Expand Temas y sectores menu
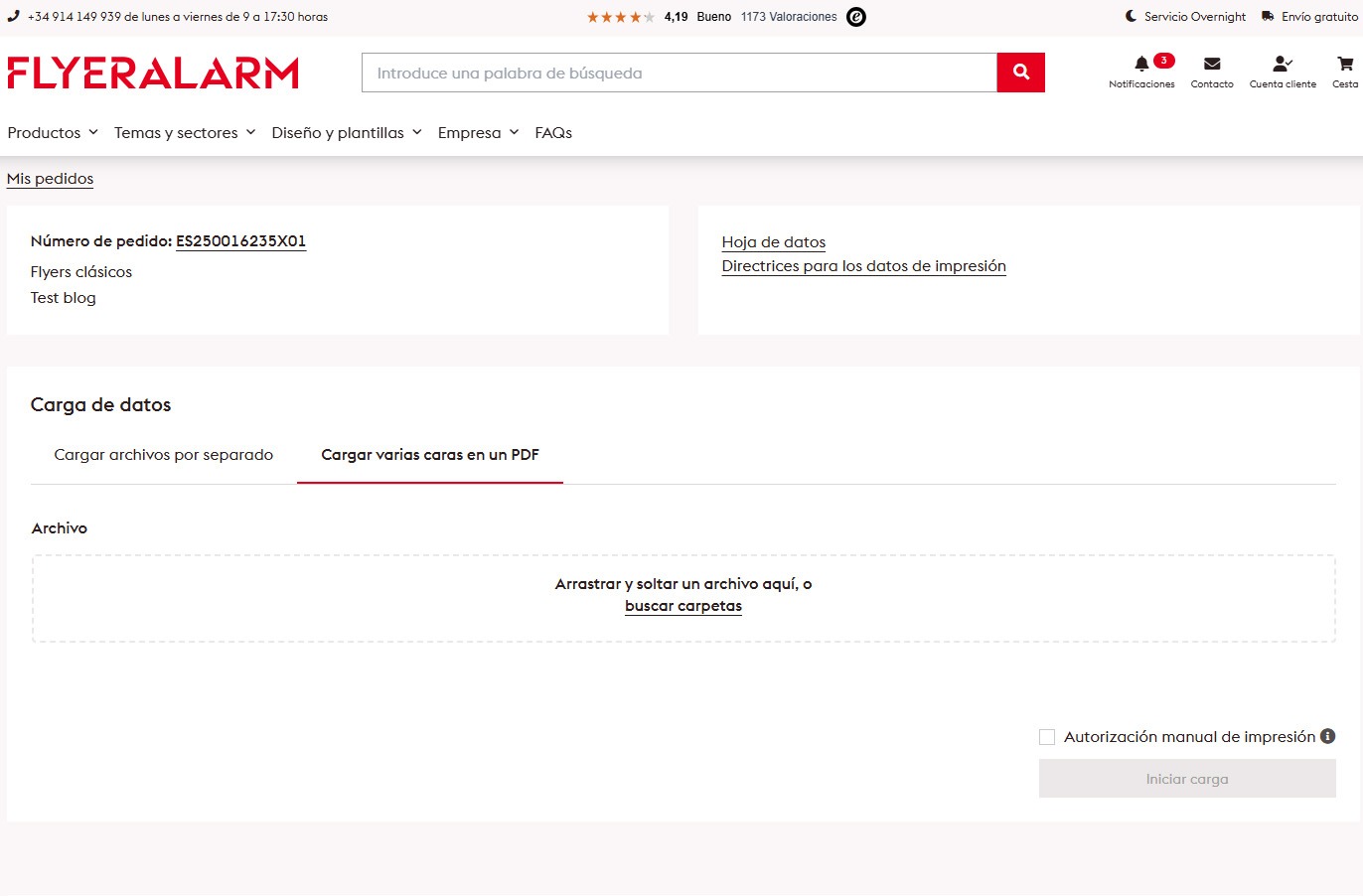 click(x=185, y=132)
